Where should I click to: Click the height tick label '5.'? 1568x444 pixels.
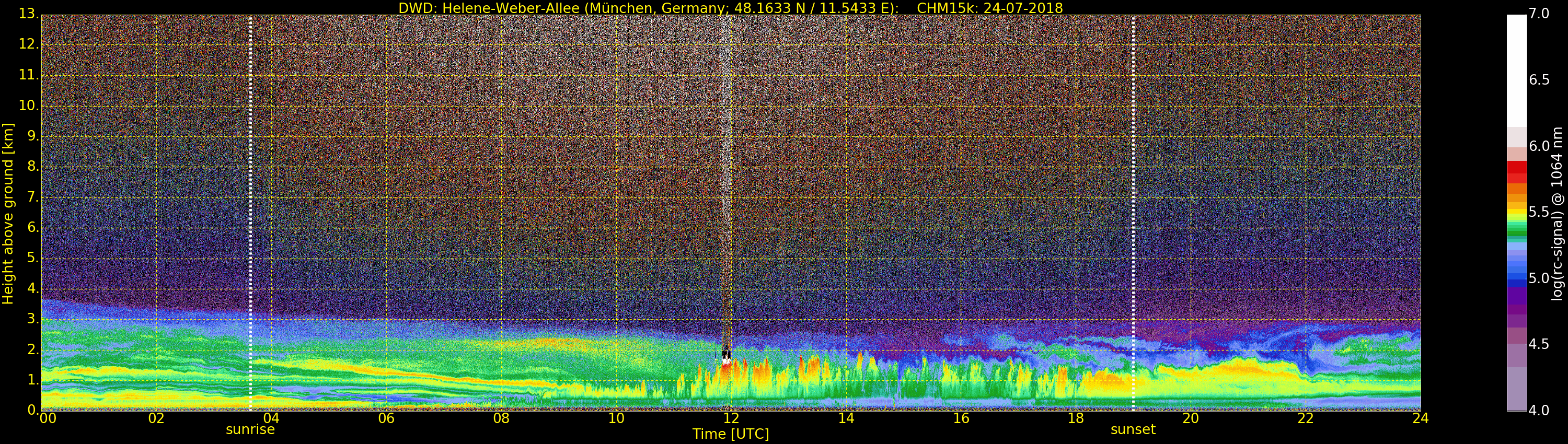[33, 258]
